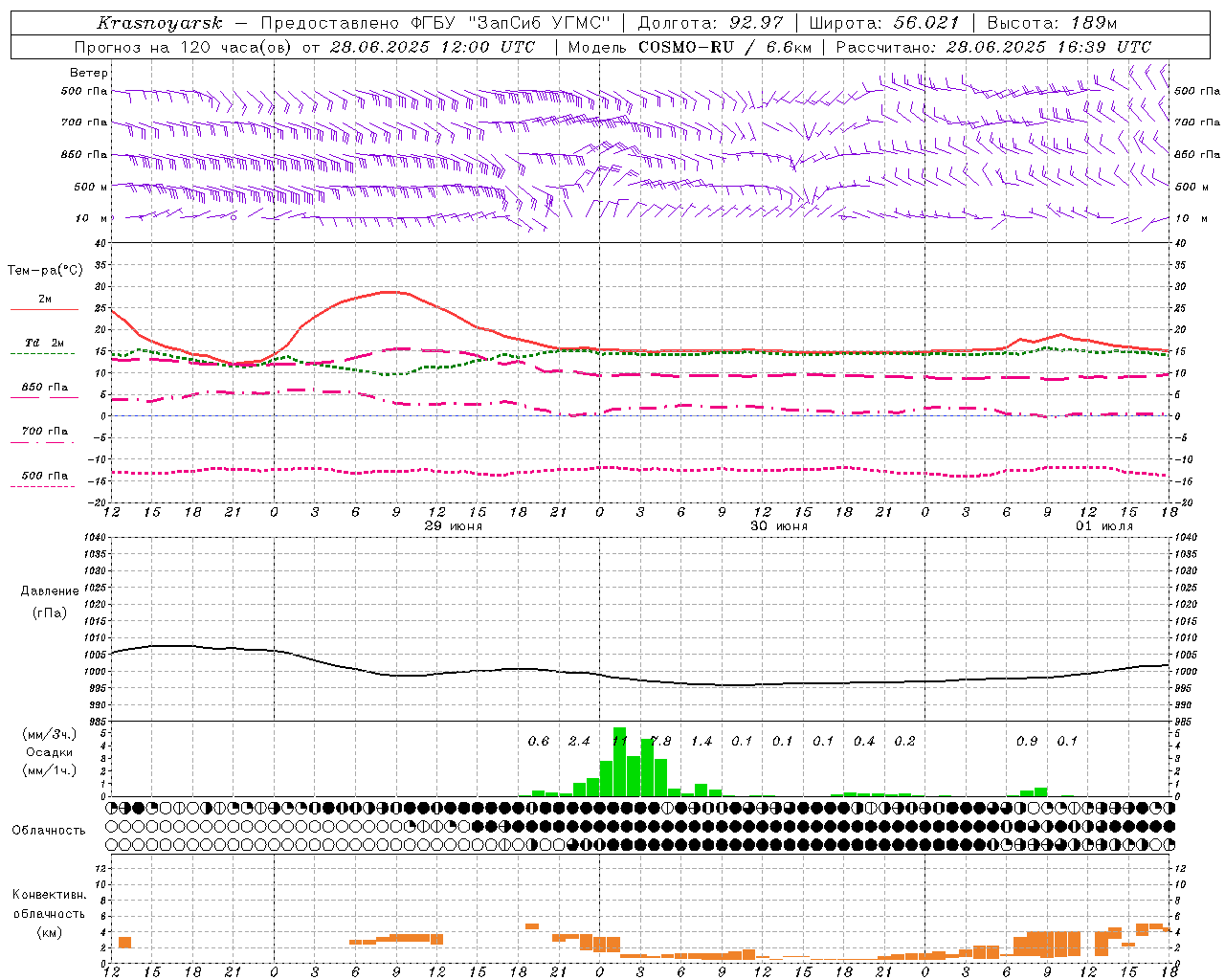The width and height of the screenshot is (1225, 980).
Task: Click the dash-dot line sample under '700 гПа' legend
Action: click(43, 442)
